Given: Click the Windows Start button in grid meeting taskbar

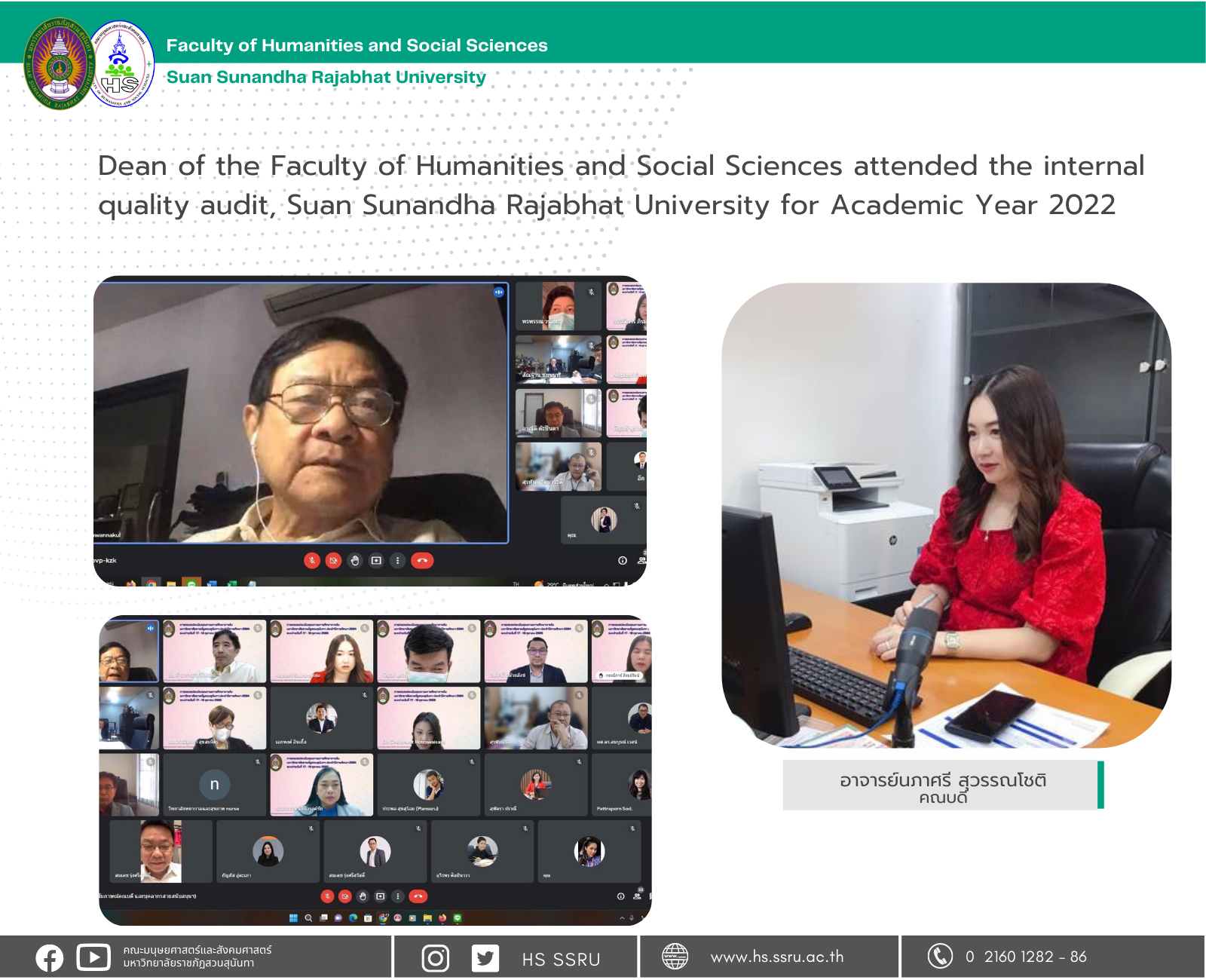Looking at the screenshot, I should [x=293, y=918].
